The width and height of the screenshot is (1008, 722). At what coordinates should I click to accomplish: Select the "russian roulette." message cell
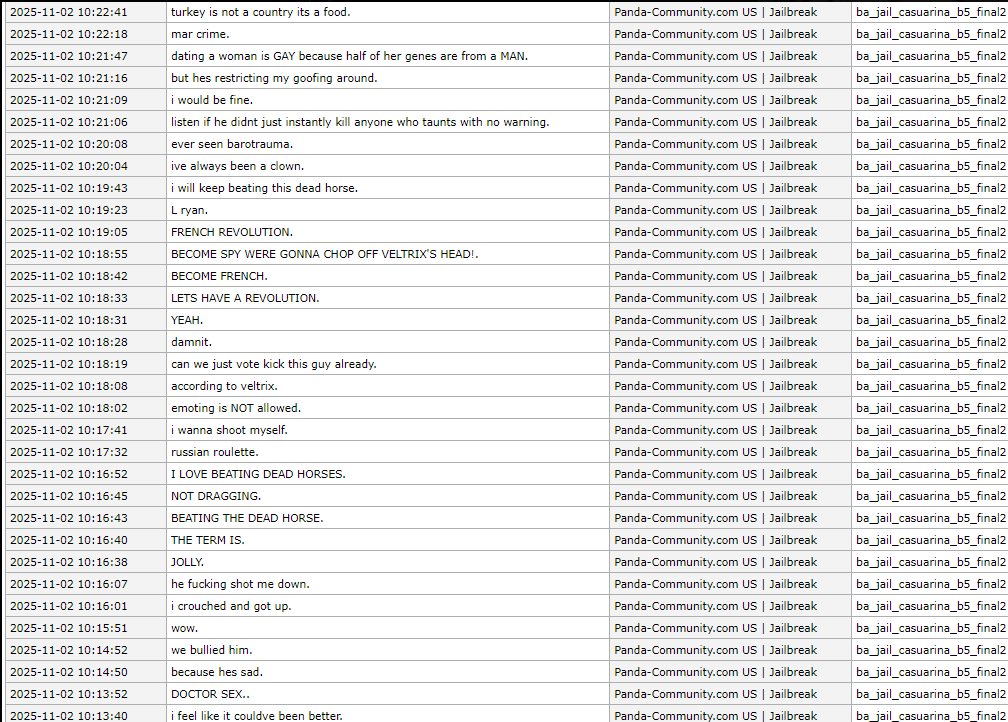point(214,452)
